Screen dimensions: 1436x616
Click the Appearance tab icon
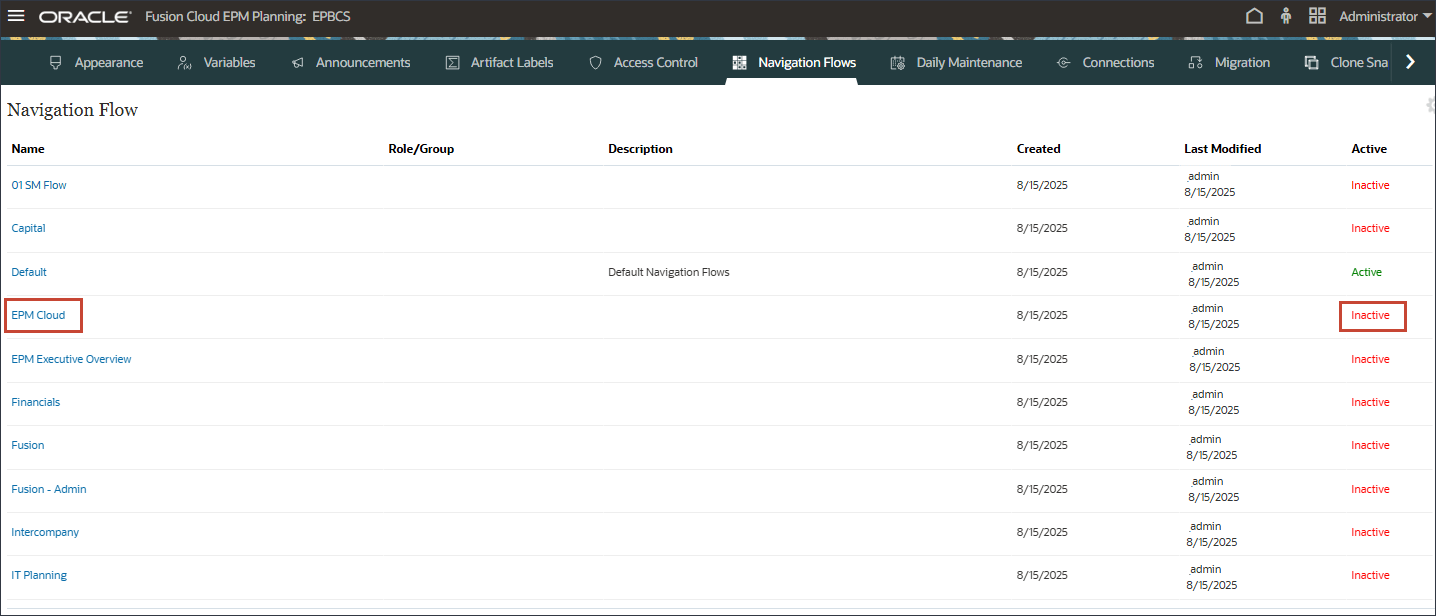(55, 62)
